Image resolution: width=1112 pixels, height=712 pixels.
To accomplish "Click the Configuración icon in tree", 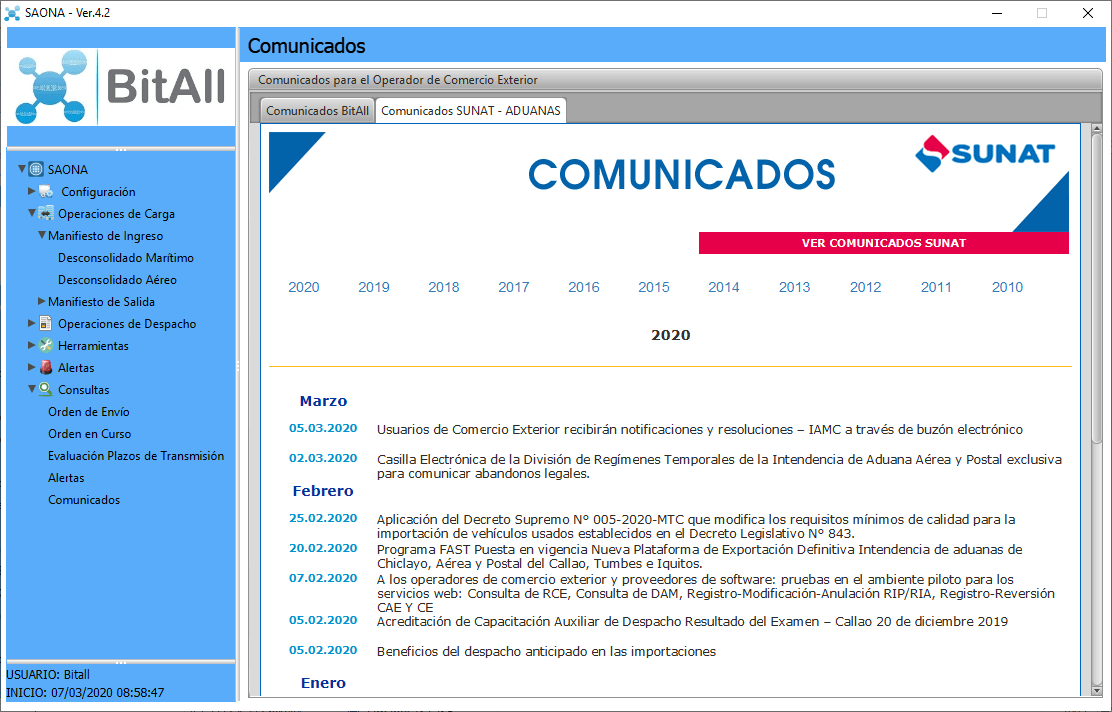I will (47, 192).
